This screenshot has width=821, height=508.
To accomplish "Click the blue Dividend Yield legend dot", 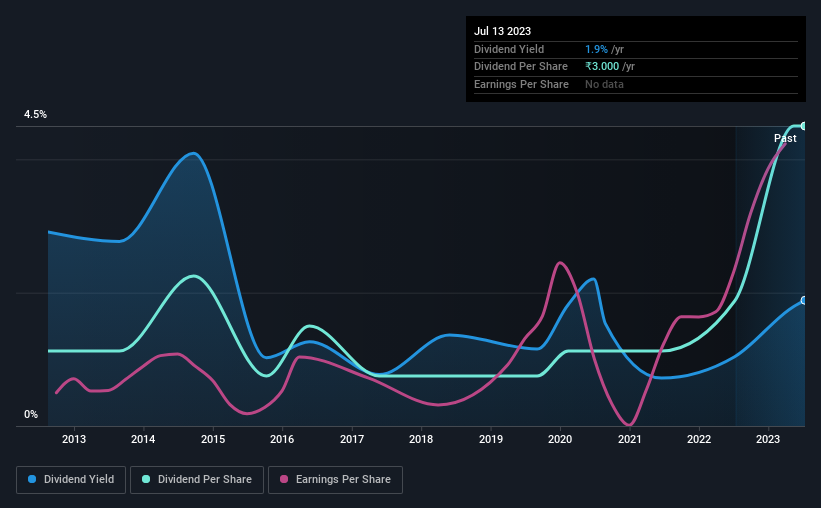I will (32, 479).
